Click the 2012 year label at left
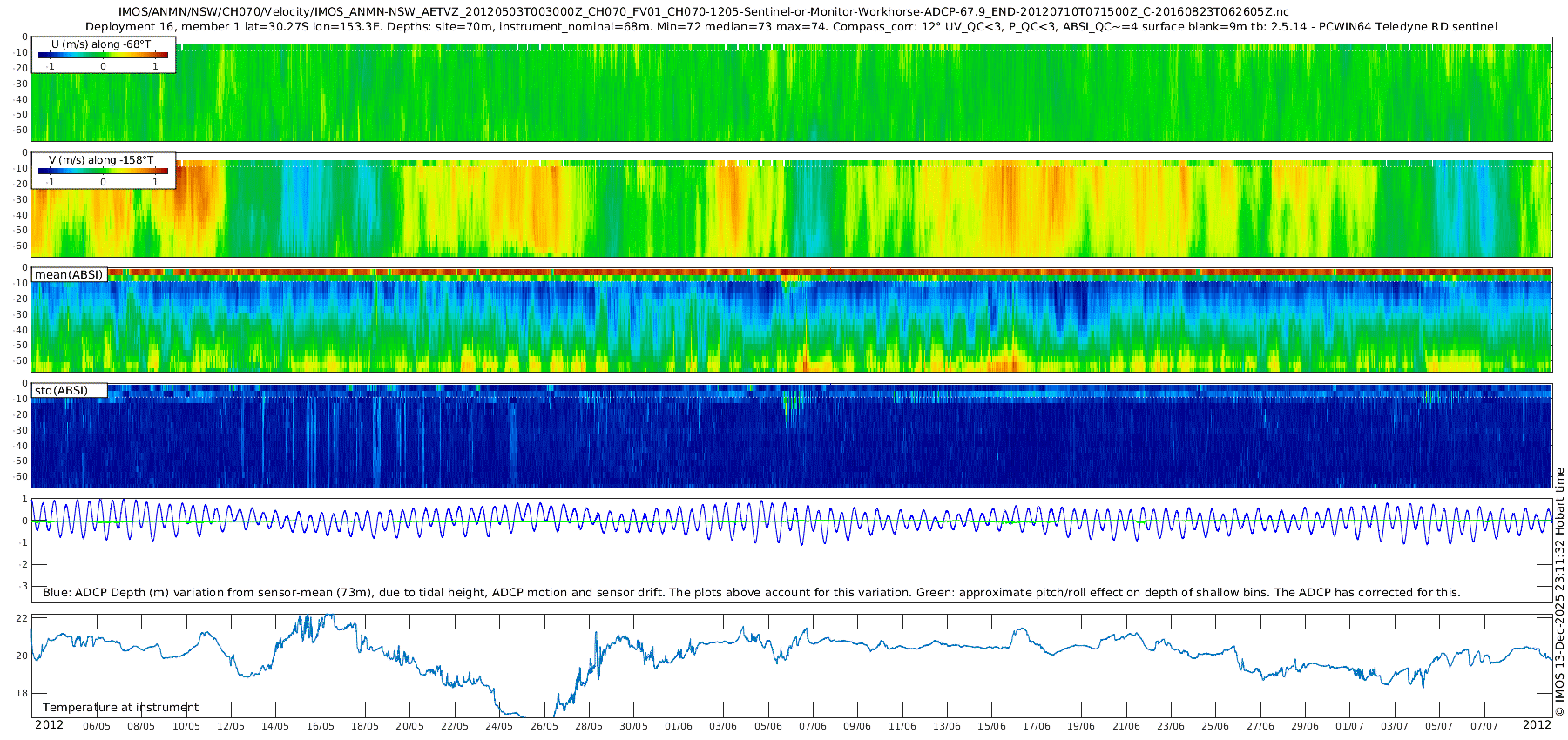1568x740 pixels. click(x=49, y=725)
